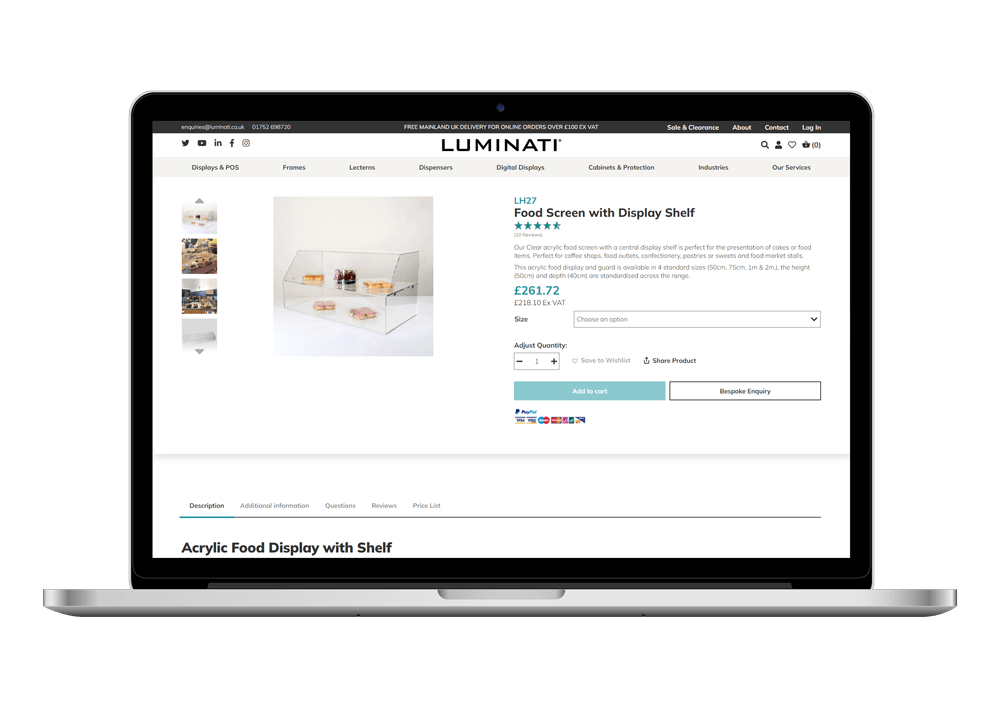Screen dimensions: 1000x707
Task: View wishlist via header heart icon
Action: pyautogui.click(x=792, y=145)
